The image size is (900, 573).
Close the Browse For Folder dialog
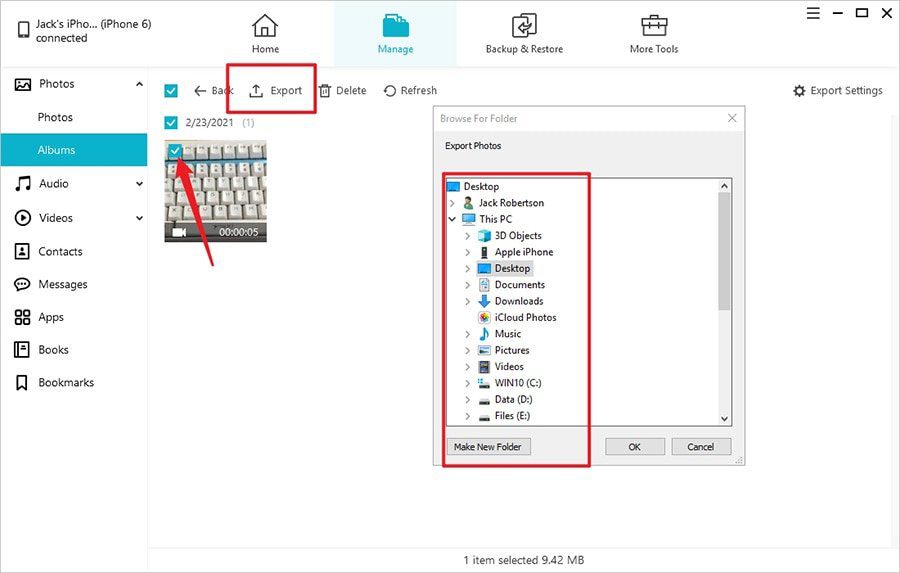(732, 118)
